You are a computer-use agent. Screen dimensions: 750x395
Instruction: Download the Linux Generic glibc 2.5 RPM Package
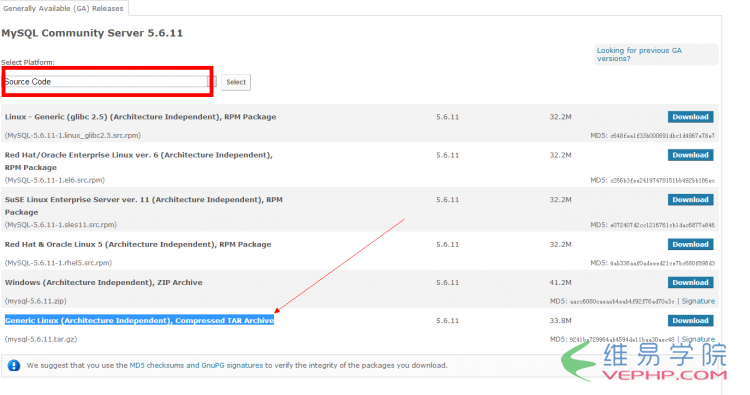point(690,117)
